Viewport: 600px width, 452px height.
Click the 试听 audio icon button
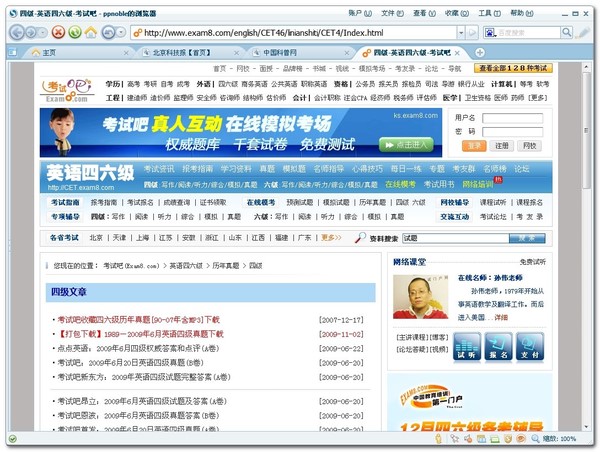coord(466,347)
